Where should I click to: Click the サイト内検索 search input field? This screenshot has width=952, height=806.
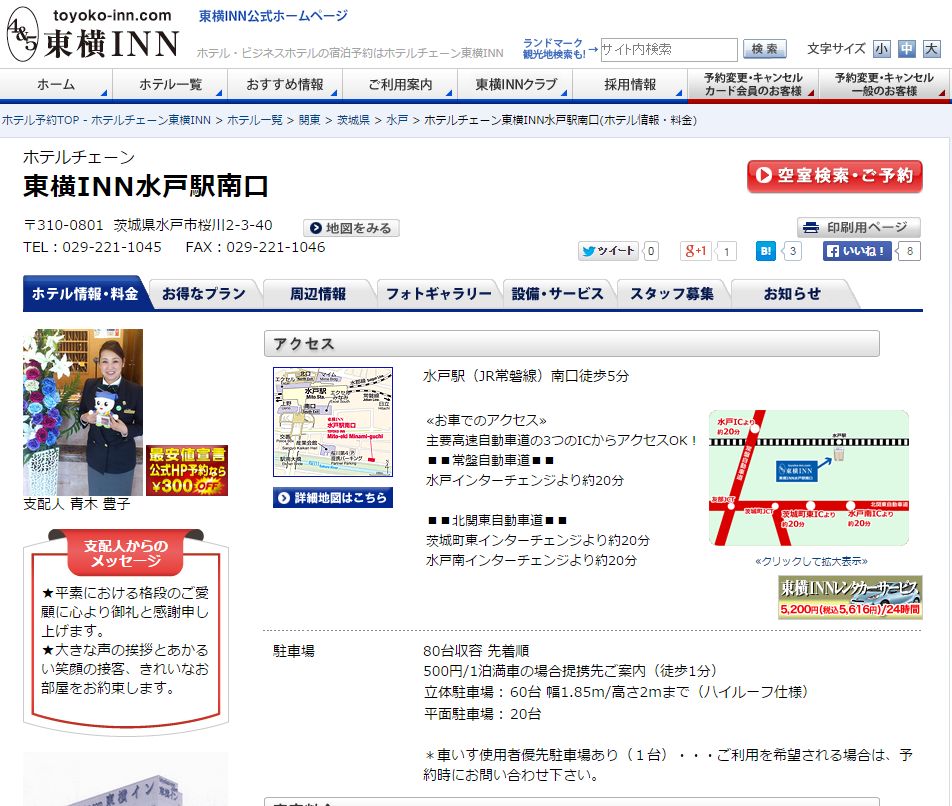point(668,50)
